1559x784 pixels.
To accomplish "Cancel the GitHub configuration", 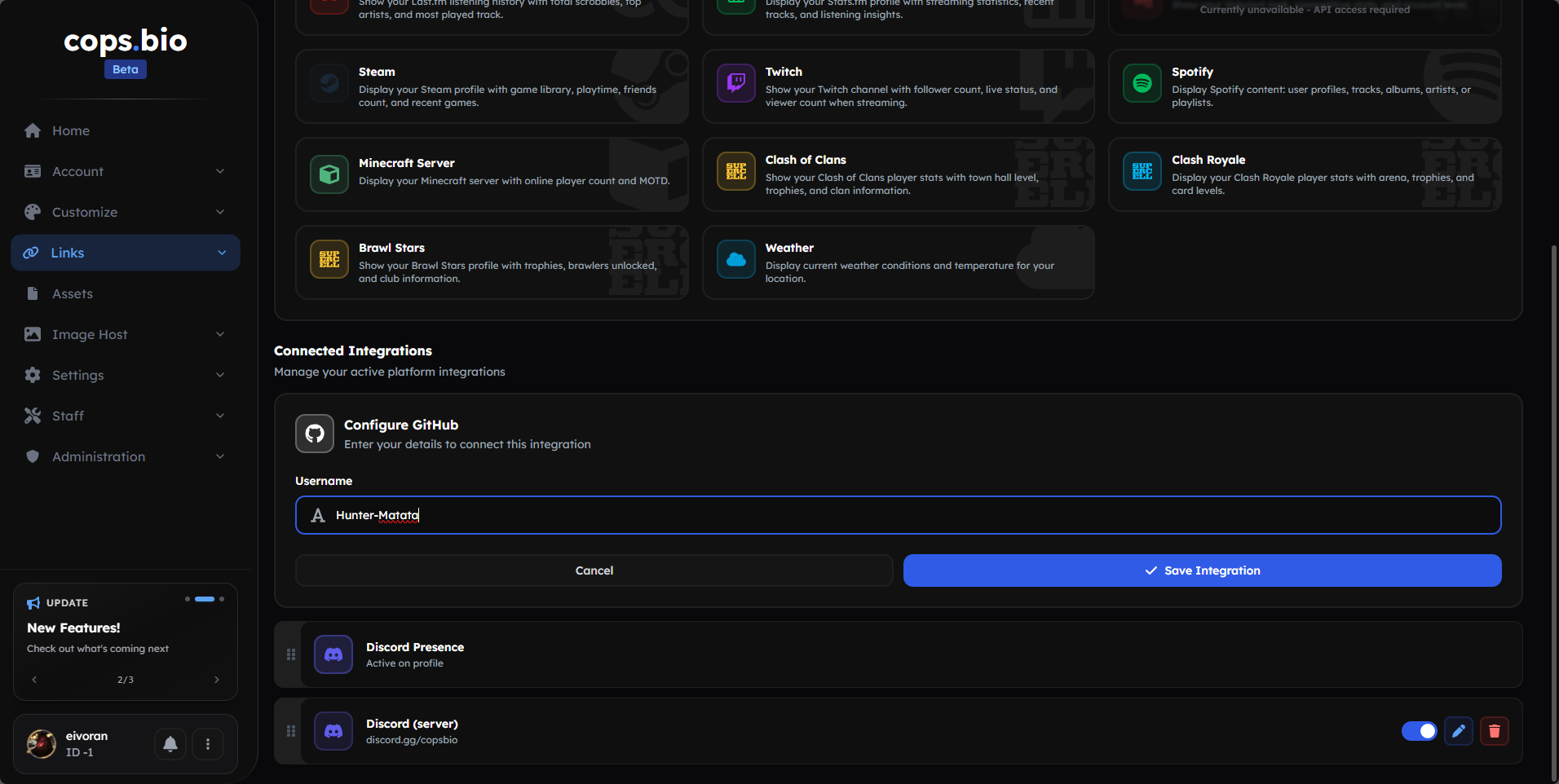I will 594,570.
